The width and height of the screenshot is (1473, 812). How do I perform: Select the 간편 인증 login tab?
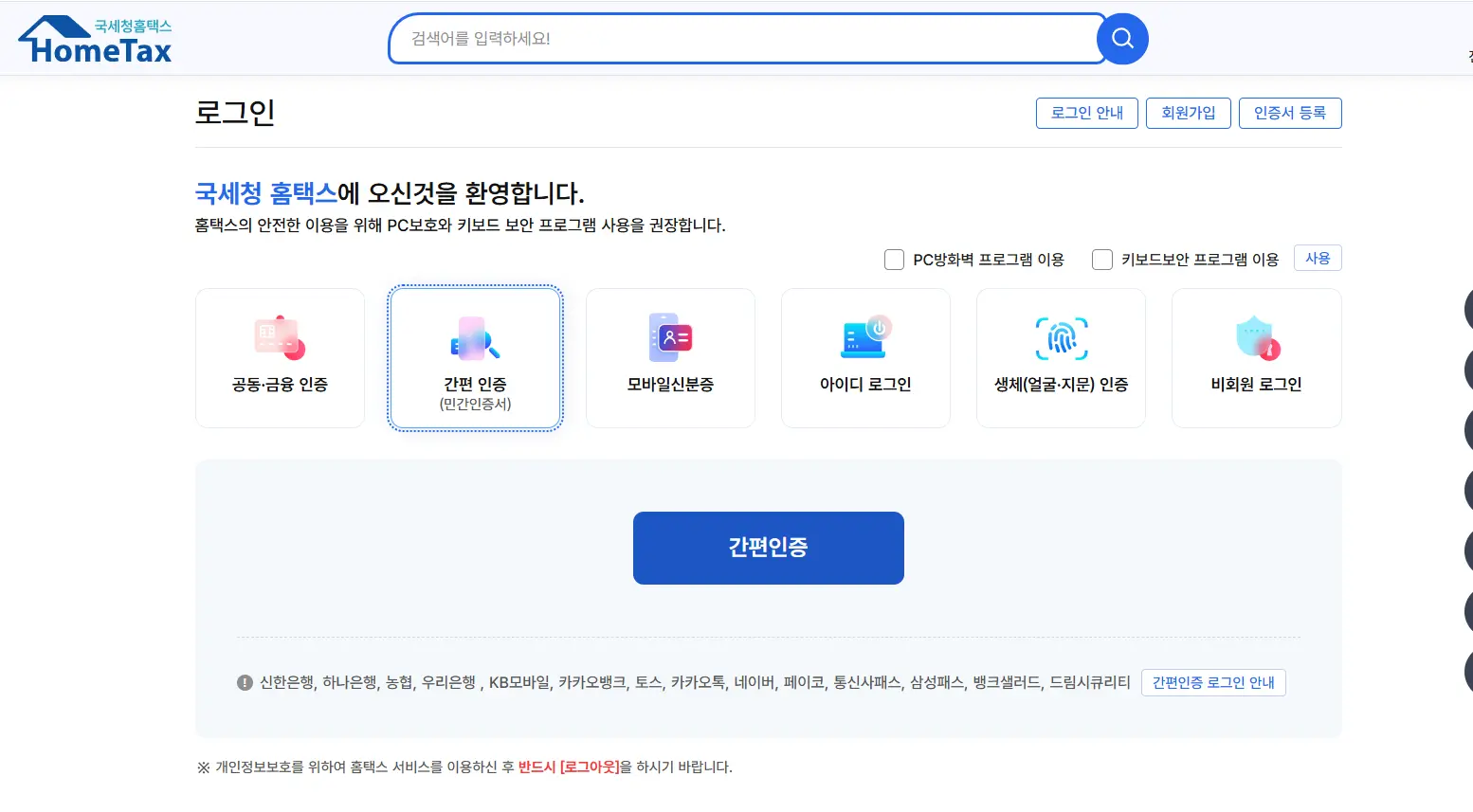tap(475, 358)
